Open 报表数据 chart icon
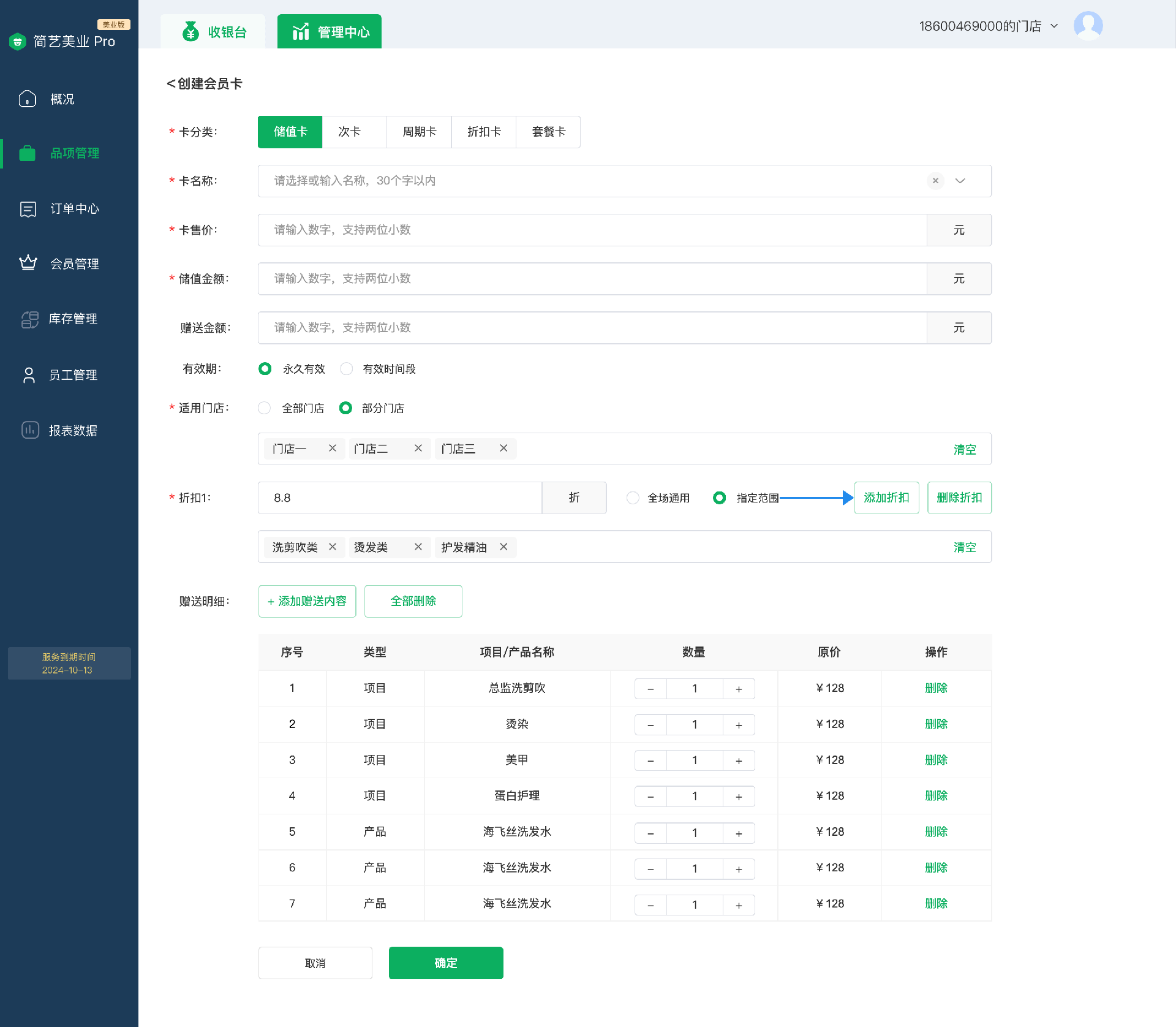 pos(30,430)
